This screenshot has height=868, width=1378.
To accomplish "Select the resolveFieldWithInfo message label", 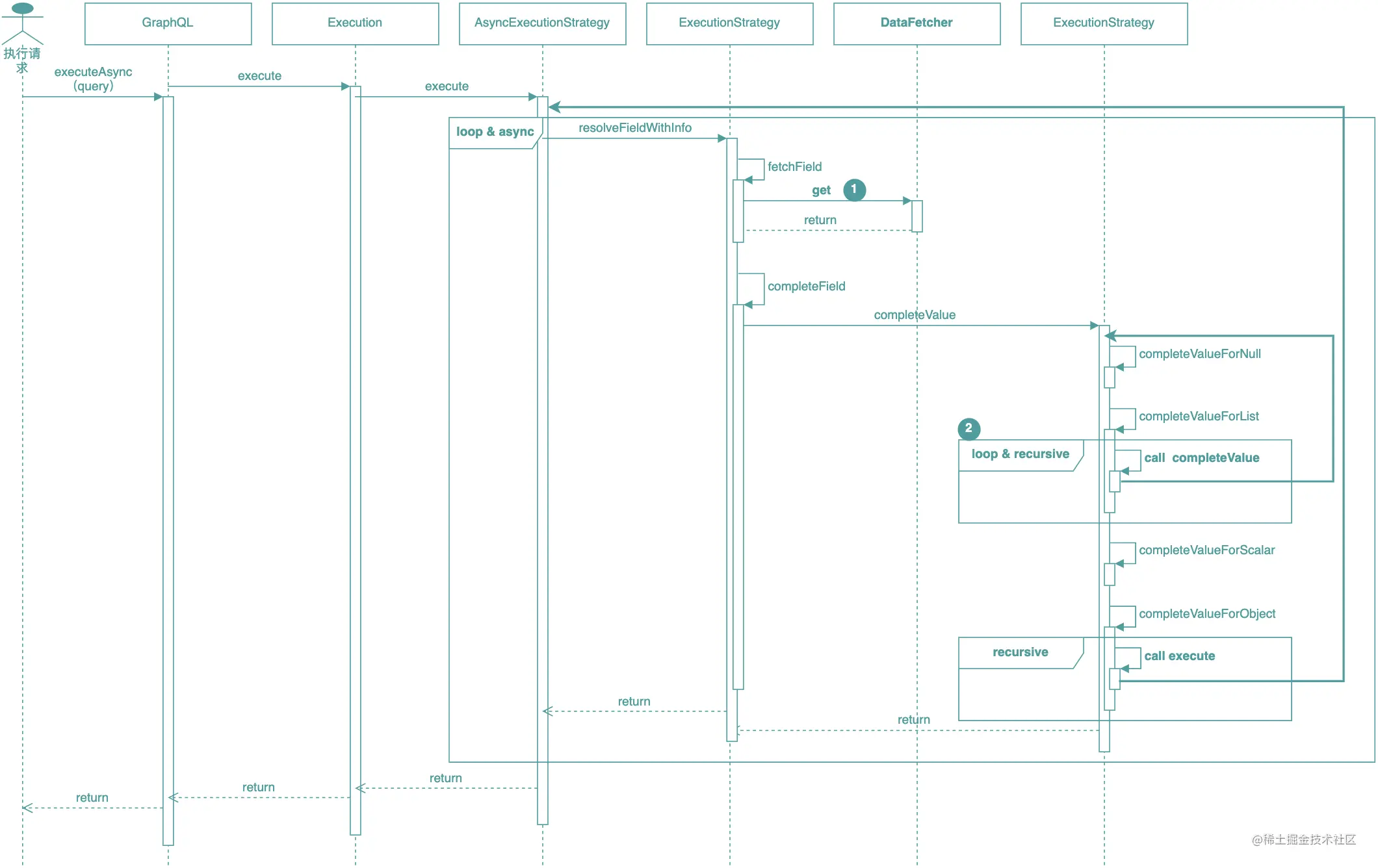I will tap(635, 128).
